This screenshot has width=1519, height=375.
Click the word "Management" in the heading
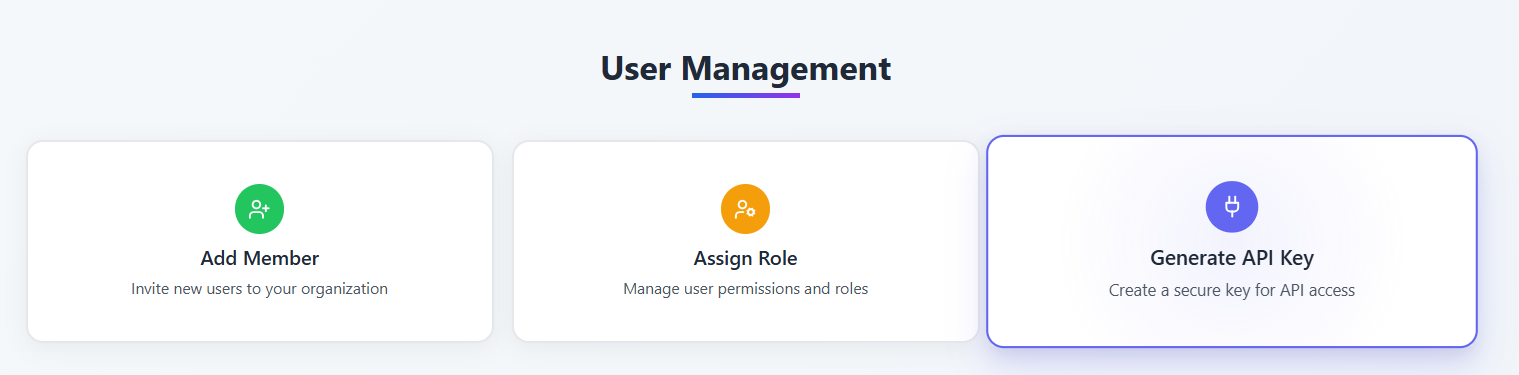tap(786, 68)
